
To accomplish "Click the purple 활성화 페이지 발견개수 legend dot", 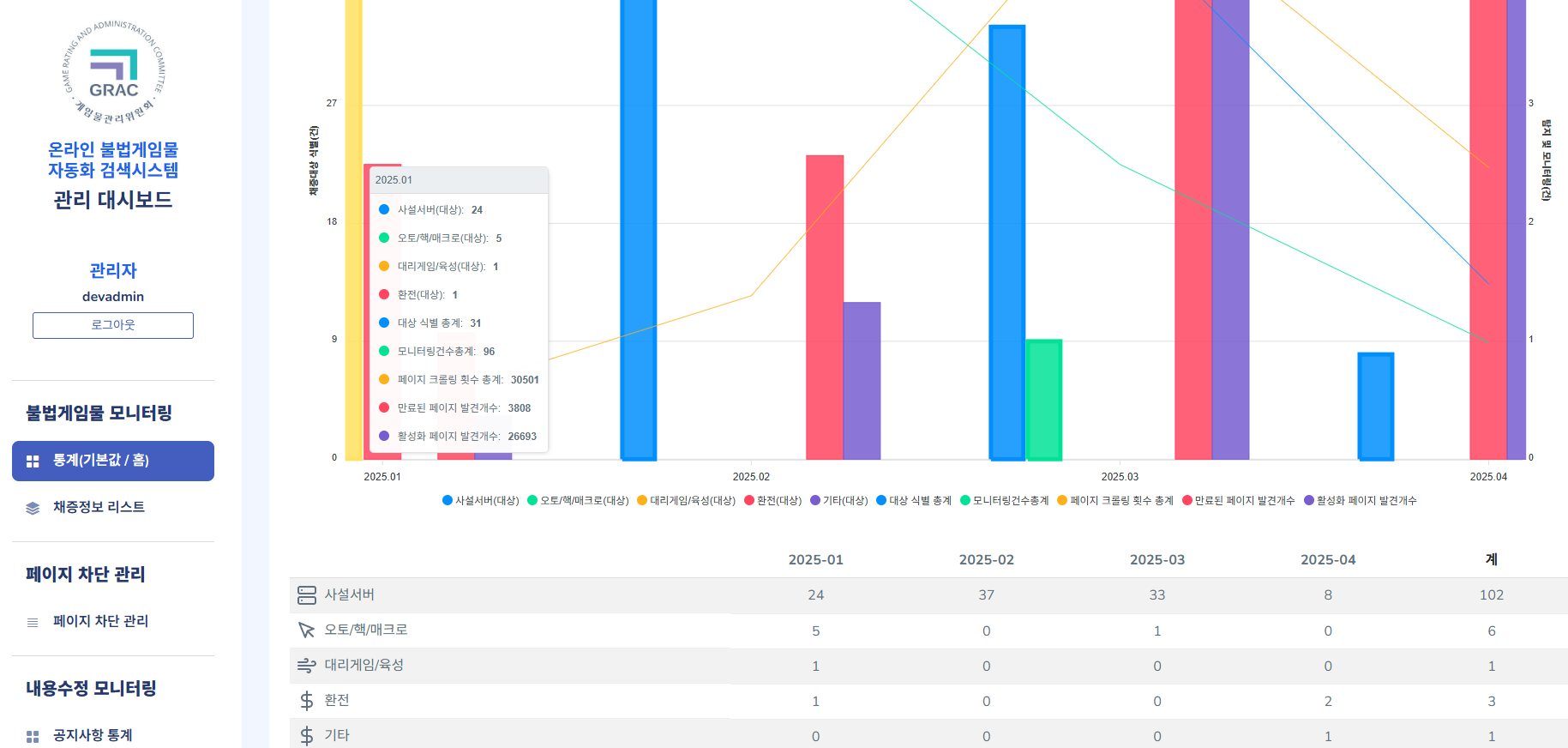I will pyautogui.click(x=1309, y=501).
